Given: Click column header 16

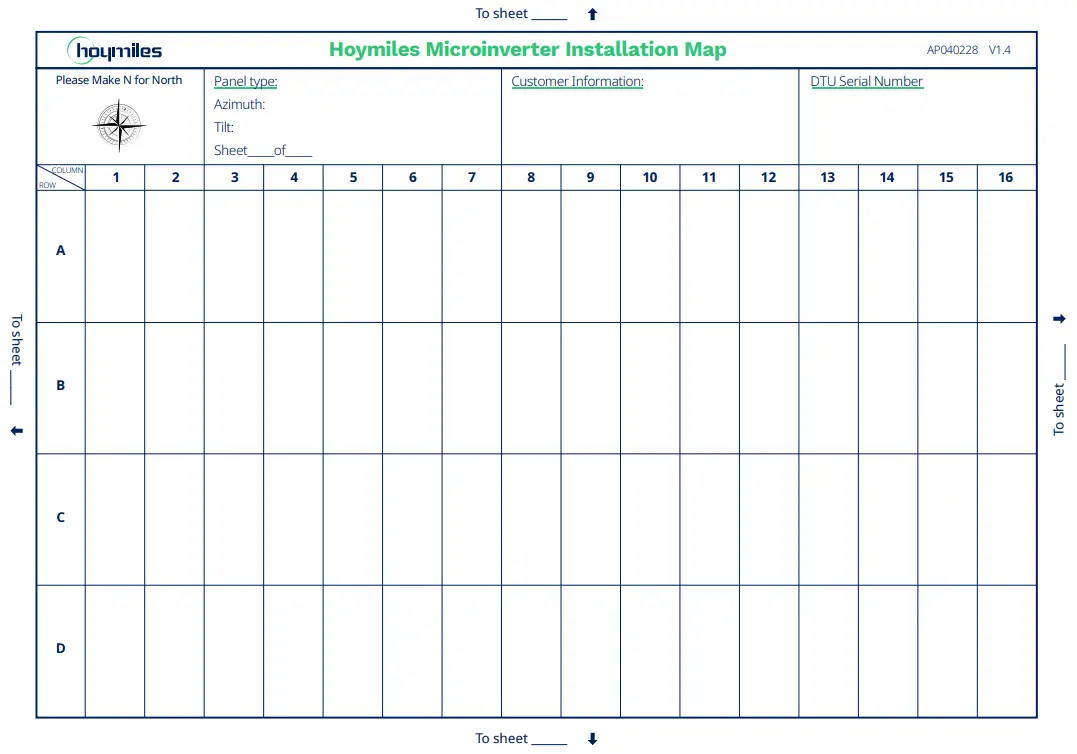Looking at the screenshot, I should pos(1006,177).
